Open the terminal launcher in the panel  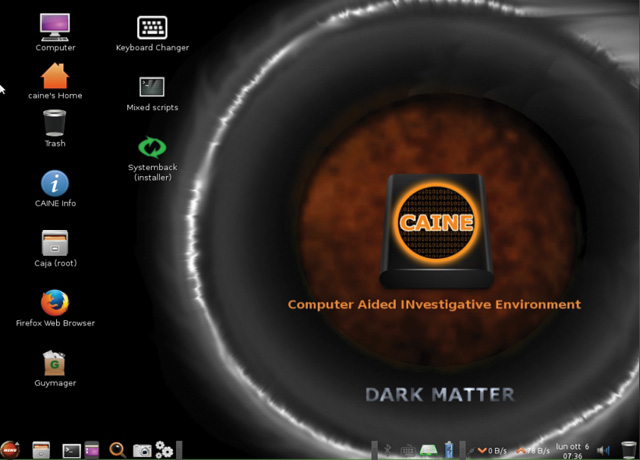71,451
